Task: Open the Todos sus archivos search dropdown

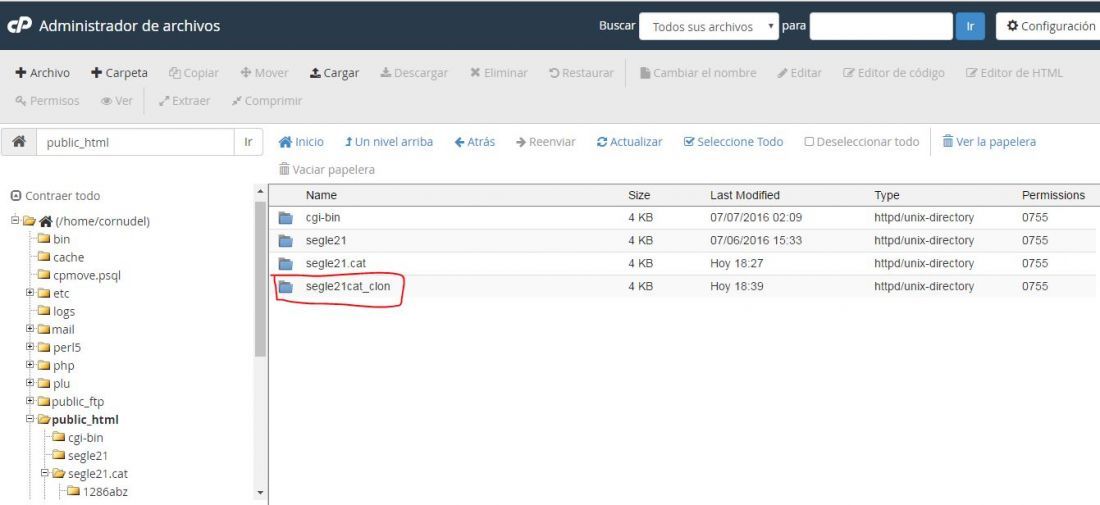Action: point(709,27)
